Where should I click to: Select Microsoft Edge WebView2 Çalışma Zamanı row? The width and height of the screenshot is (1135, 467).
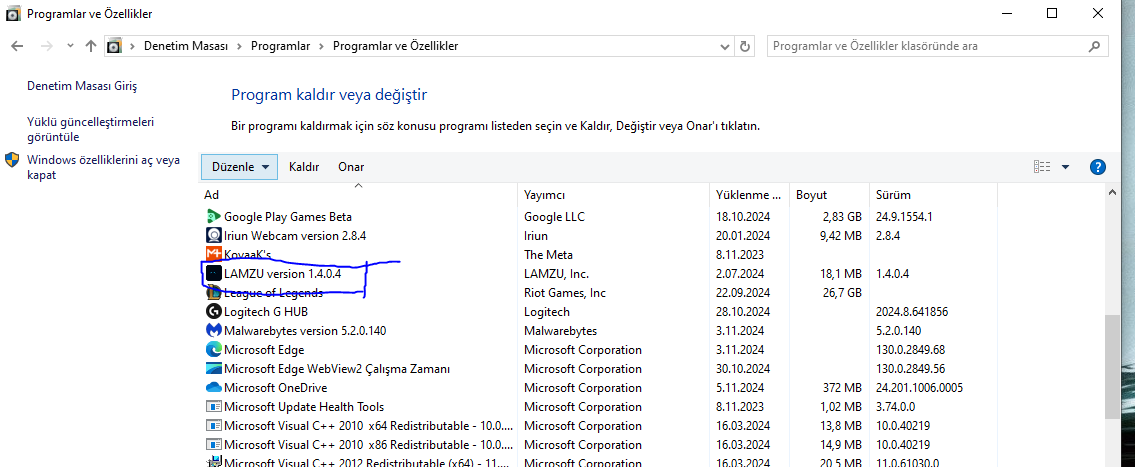(x=599, y=369)
